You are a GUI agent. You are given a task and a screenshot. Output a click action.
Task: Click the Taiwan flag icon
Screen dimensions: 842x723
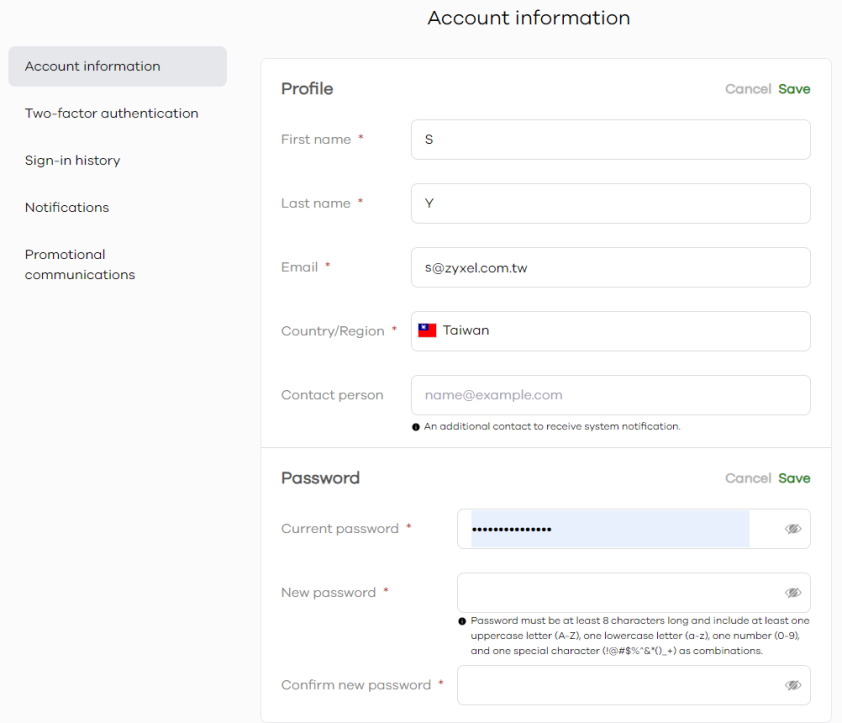[427, 331]
